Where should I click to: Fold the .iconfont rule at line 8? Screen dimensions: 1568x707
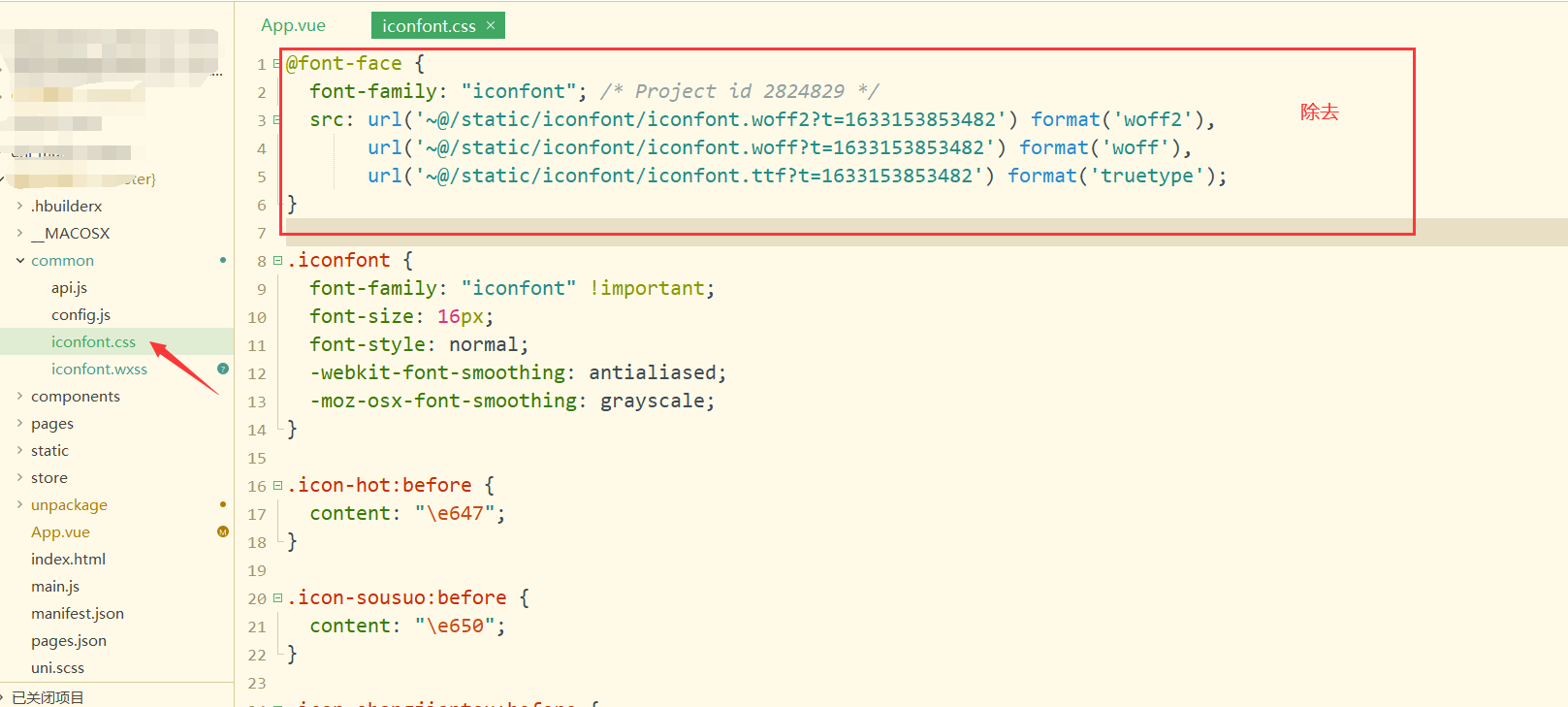click(x=277, y=261)
